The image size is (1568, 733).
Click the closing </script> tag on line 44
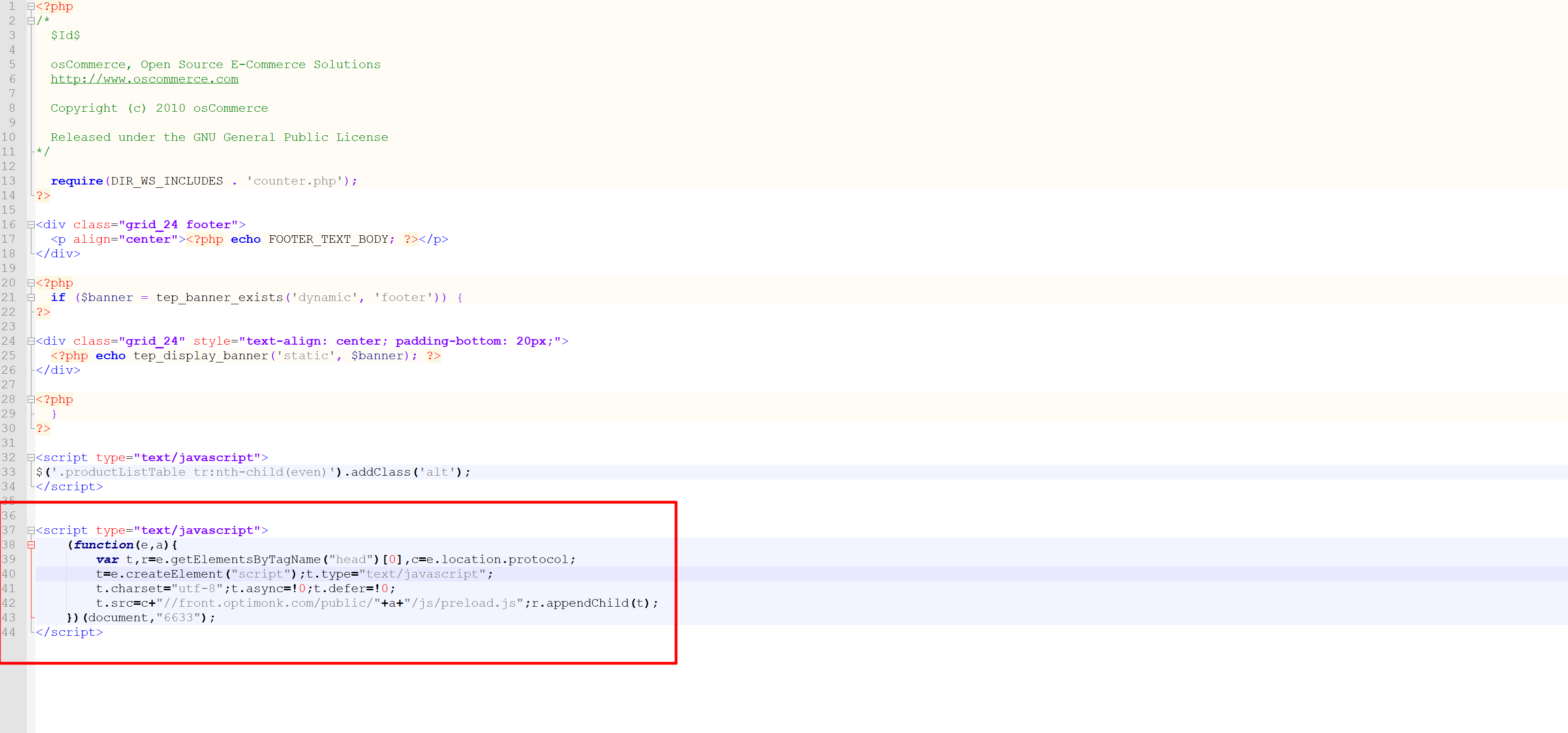(x=69, y=633)
